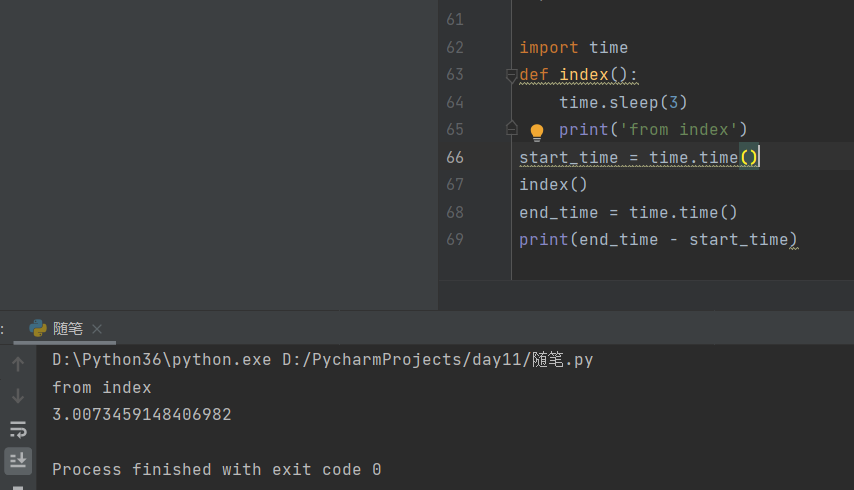
Task: Click the 'Process finished with exit code 0' text
Action: [x=216, y=469]
